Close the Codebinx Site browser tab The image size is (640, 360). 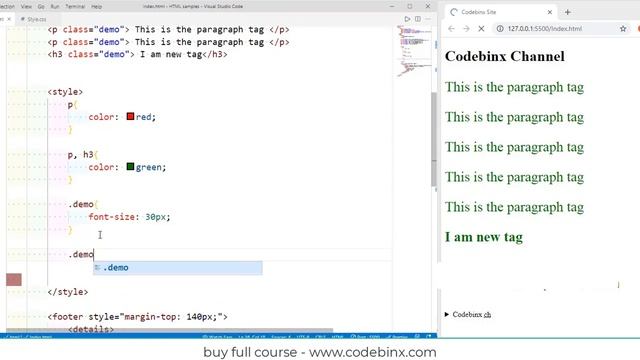pos(550,12)
